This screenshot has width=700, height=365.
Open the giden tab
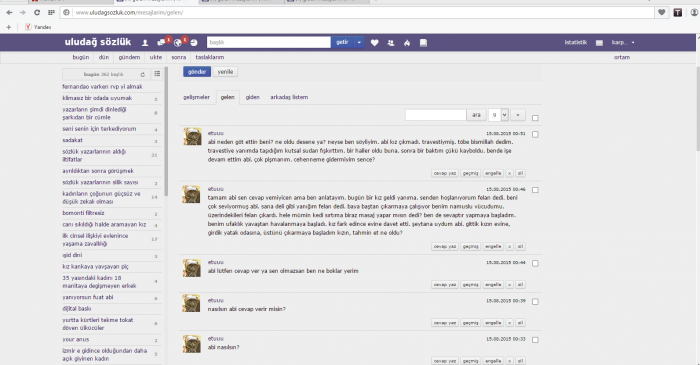point(253,97)
